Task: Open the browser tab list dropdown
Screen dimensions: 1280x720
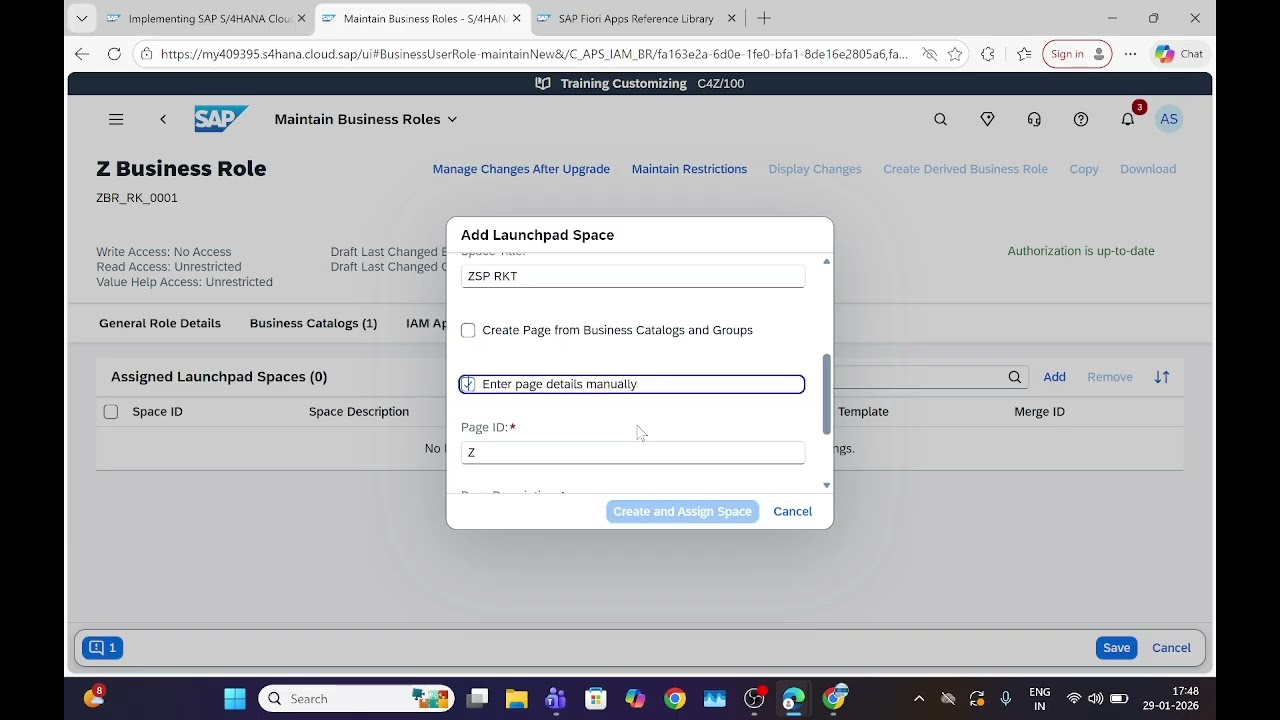Action: 82,18
